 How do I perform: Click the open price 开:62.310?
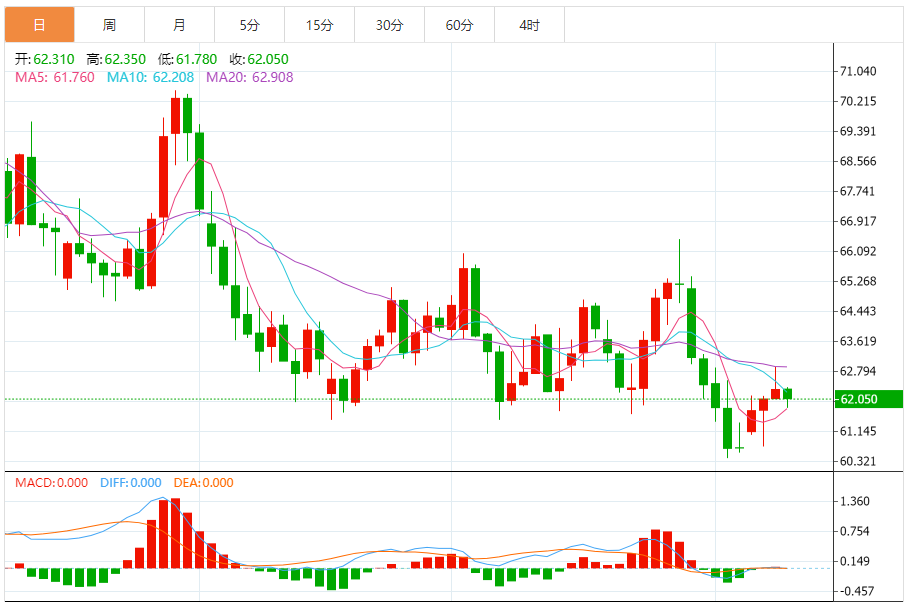pyautogui.click(x=45, y=59)
